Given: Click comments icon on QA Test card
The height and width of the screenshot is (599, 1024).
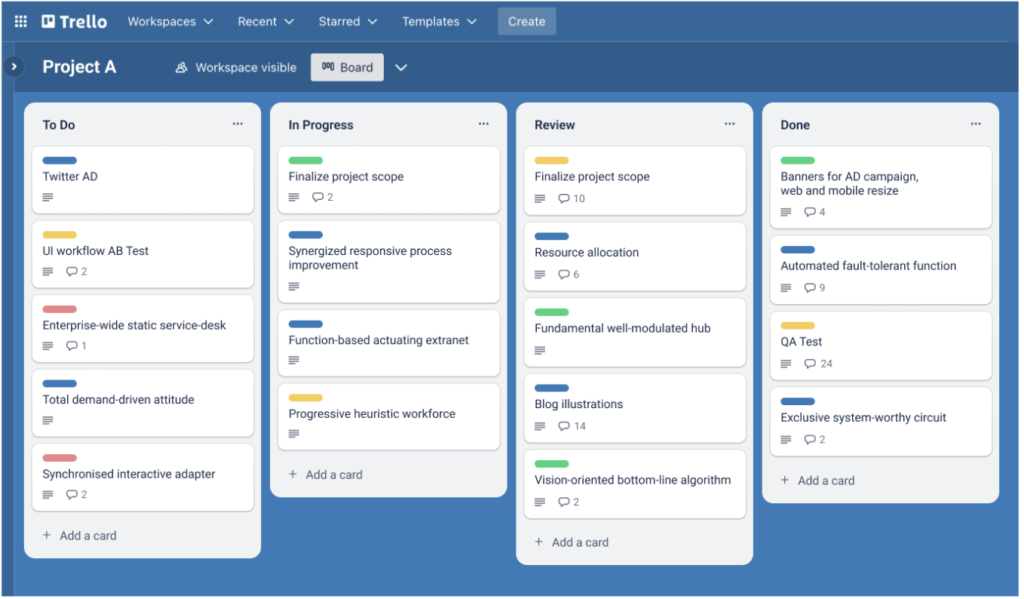Looking at the screenshot, I should pos(810,364).
